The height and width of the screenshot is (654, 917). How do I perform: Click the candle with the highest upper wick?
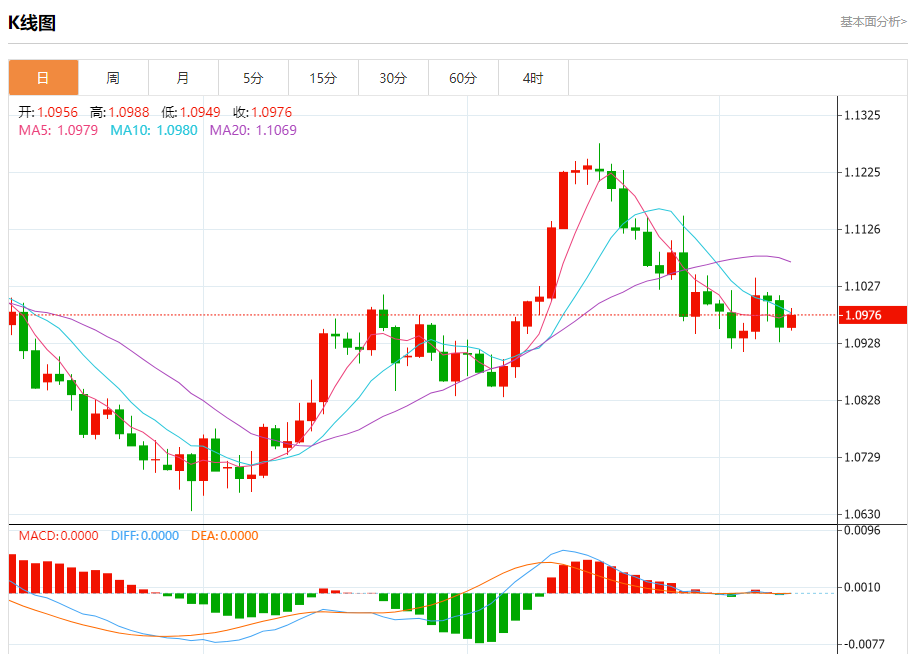[599, 161]
